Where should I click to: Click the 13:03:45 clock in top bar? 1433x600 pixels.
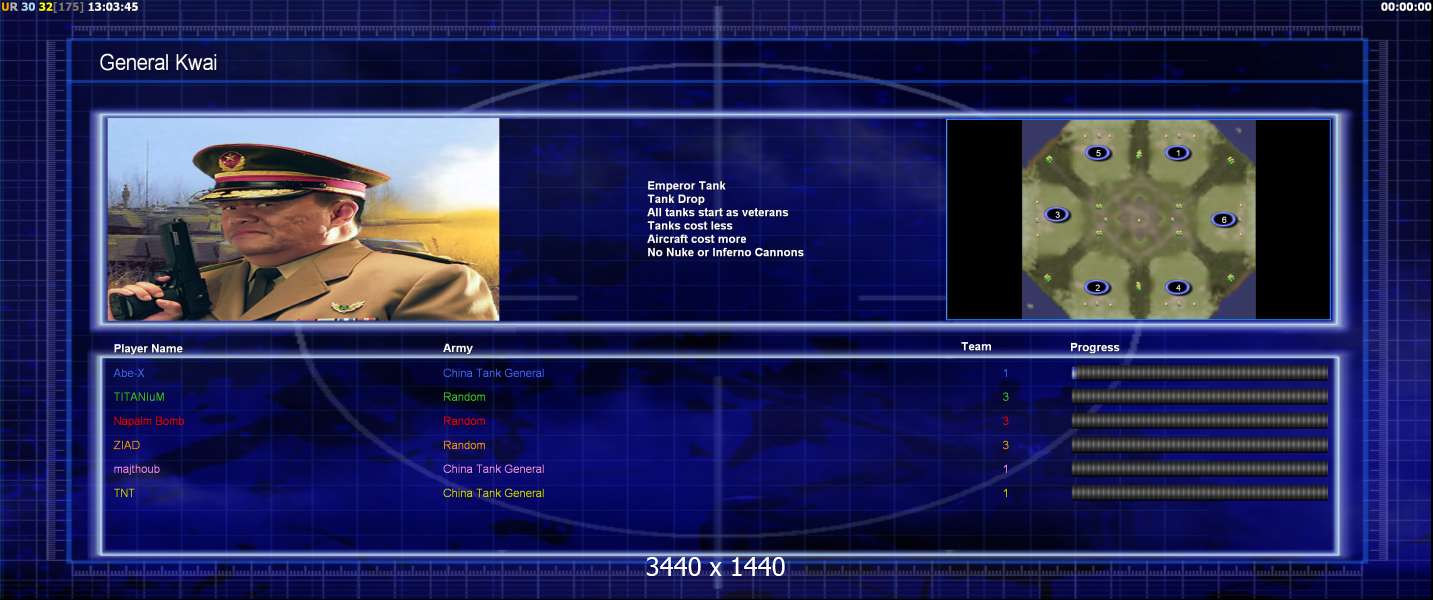coord(113,7)
